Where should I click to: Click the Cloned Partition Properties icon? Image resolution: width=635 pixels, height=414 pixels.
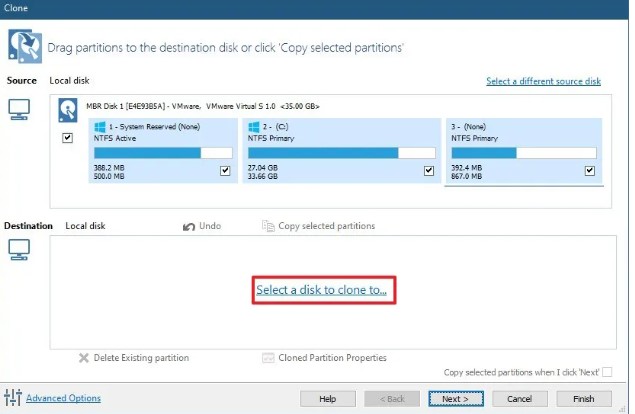[268, 358]
